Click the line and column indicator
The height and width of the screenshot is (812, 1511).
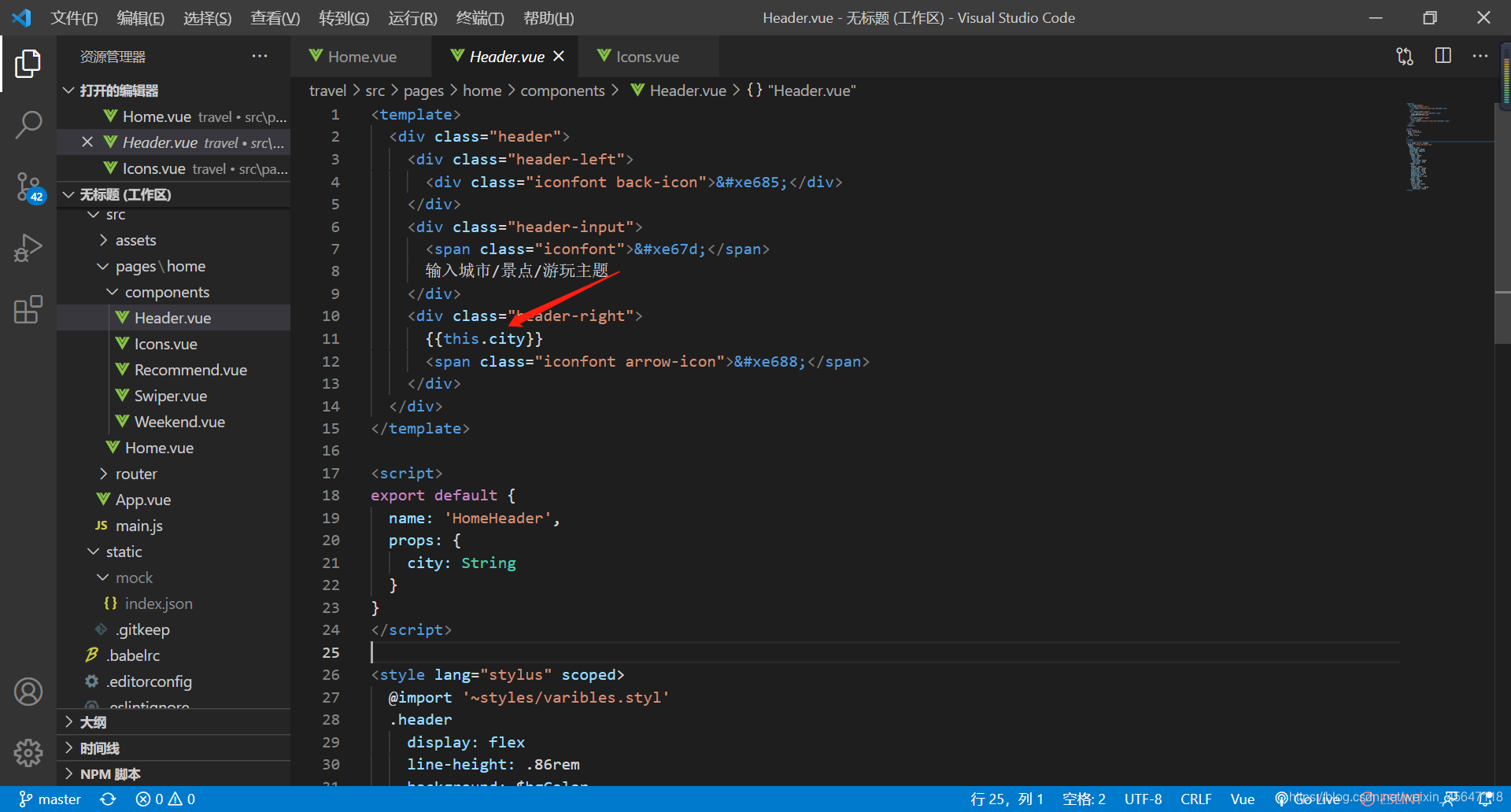tap(1007, 799)
